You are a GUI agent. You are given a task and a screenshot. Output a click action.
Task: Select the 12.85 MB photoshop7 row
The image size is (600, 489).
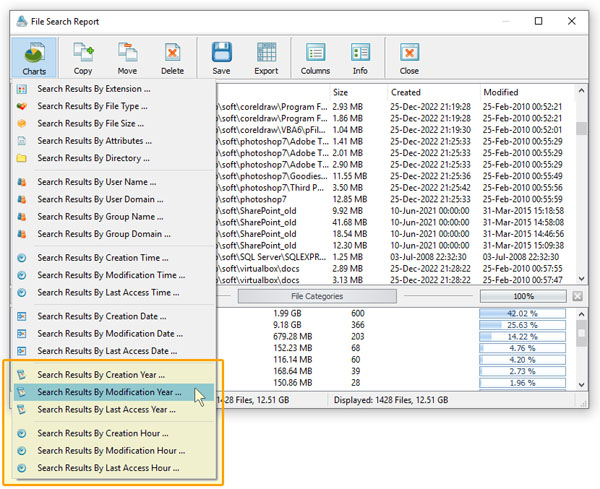click(394, 199)
